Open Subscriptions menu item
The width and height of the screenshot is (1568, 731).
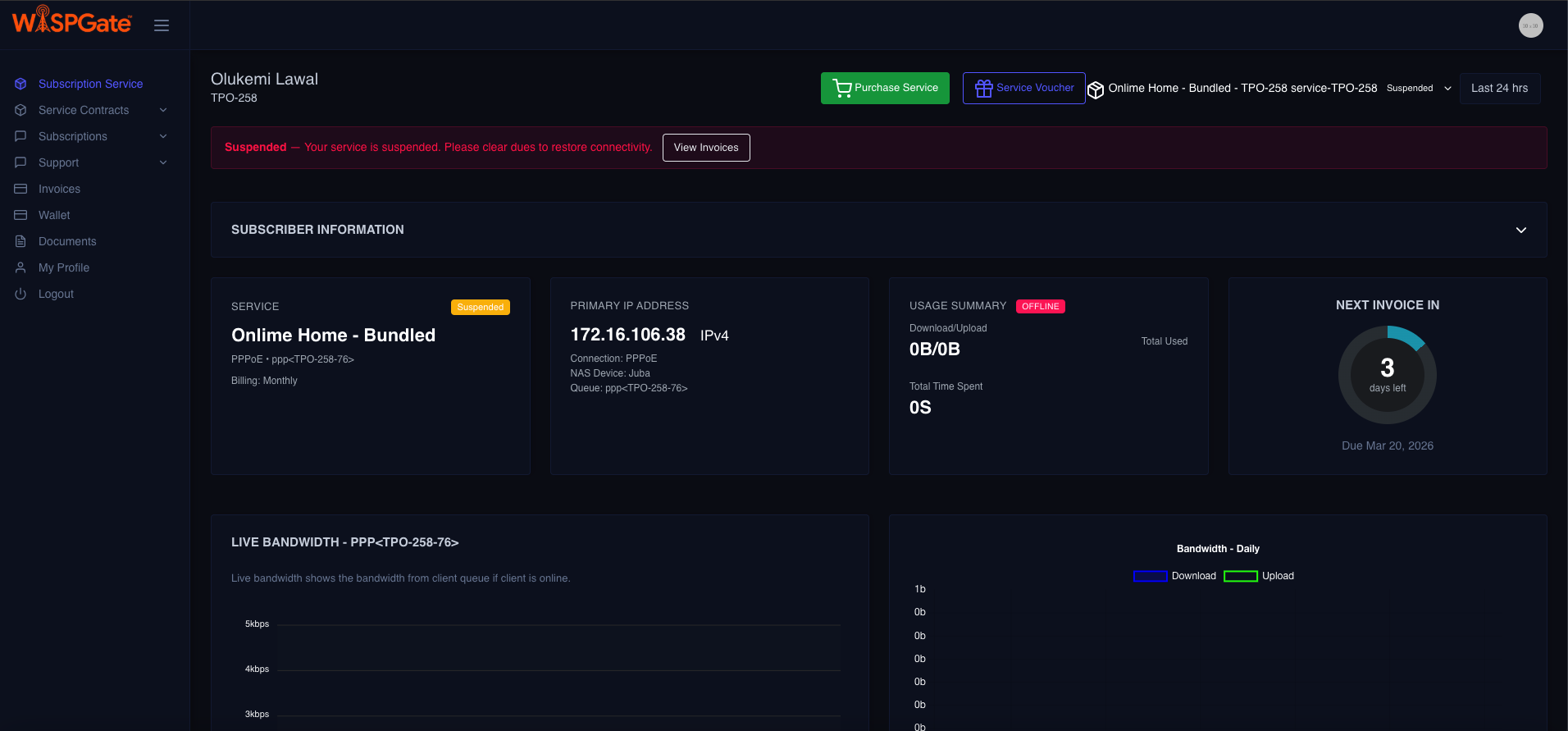tap(73, 136)
